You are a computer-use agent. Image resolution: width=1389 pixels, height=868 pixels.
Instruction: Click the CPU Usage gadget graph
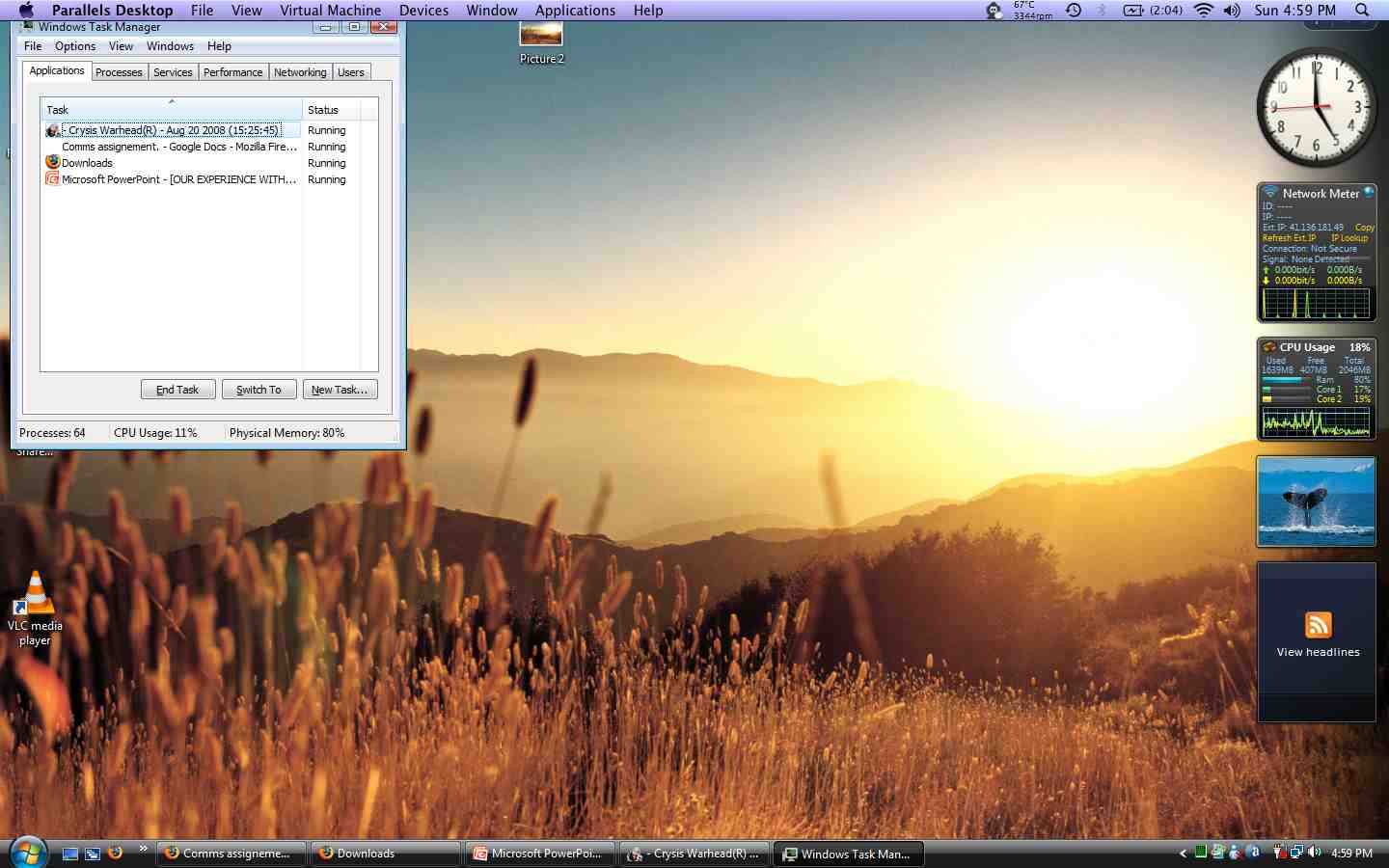click(1316, 422)
